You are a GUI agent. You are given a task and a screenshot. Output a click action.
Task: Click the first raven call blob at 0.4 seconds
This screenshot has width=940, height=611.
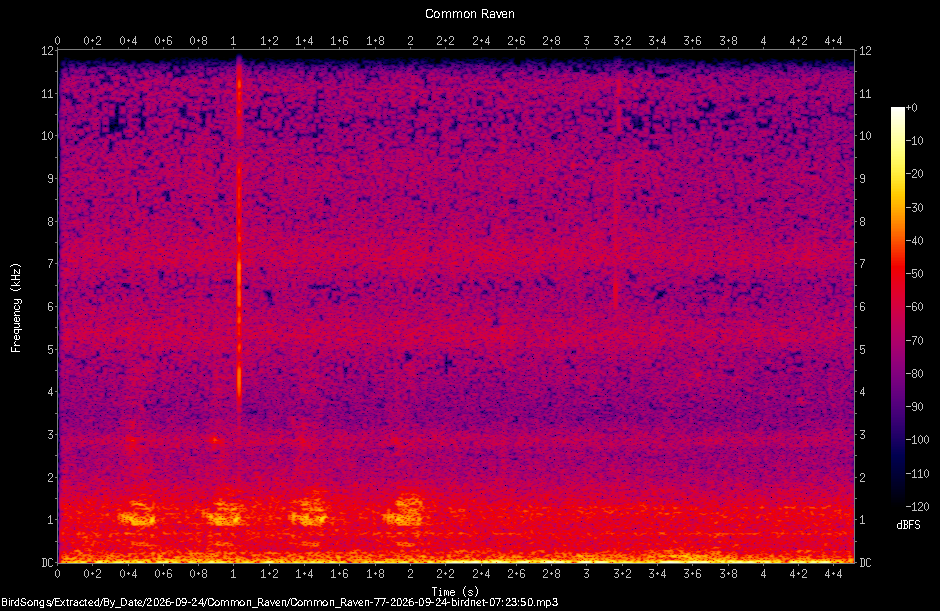tap(138, 514)
